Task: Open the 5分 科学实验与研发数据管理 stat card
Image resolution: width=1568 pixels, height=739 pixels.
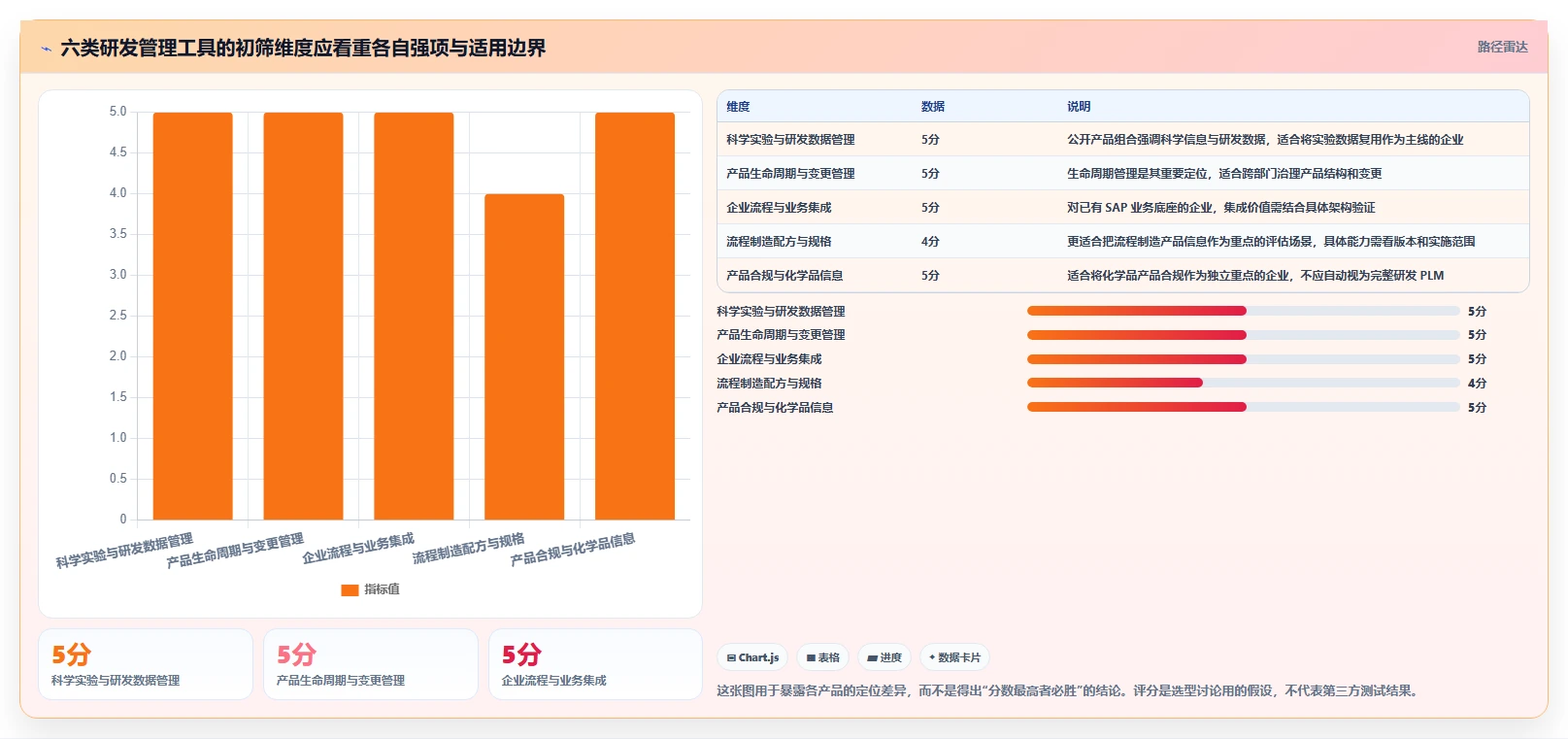Action: click(146, 664)
